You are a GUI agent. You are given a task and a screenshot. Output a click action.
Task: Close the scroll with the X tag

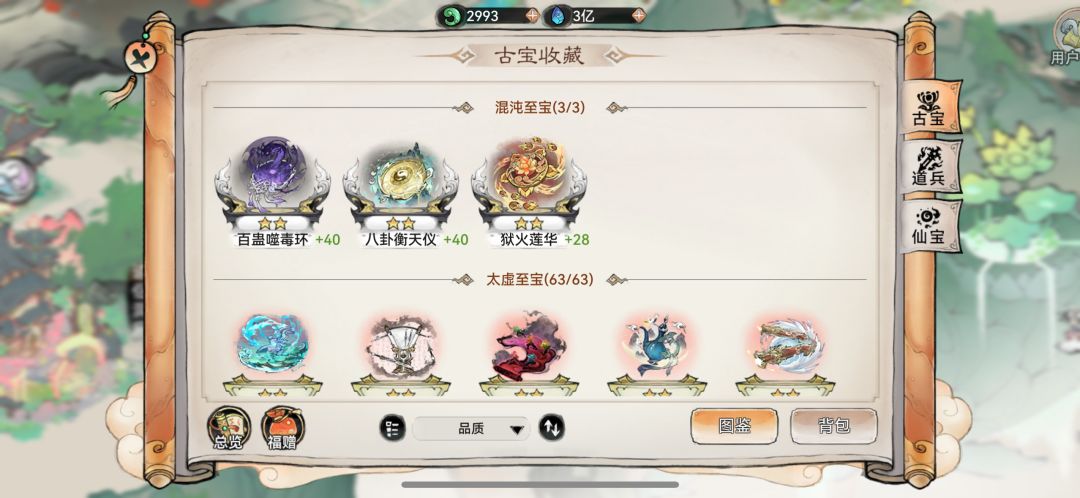pyautogui.click(x=141, y=57)
